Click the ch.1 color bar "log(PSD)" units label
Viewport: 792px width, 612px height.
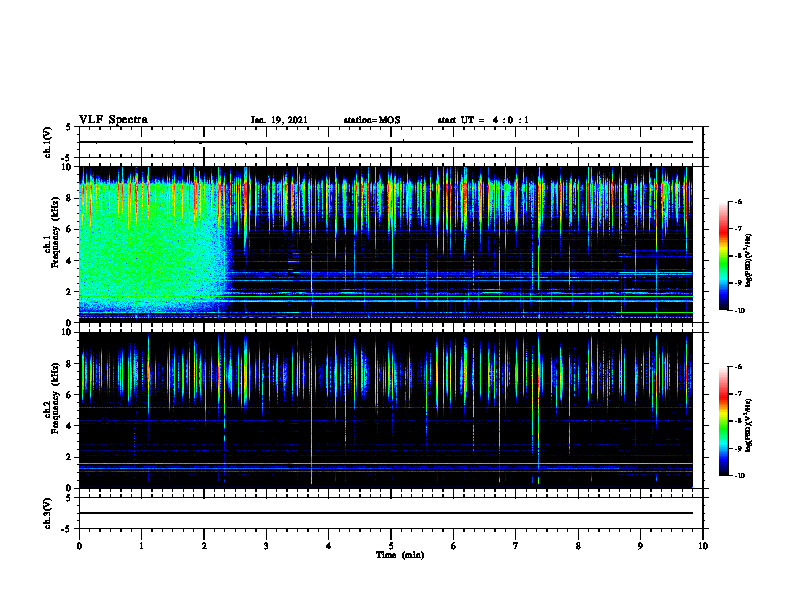click(749, 260)
